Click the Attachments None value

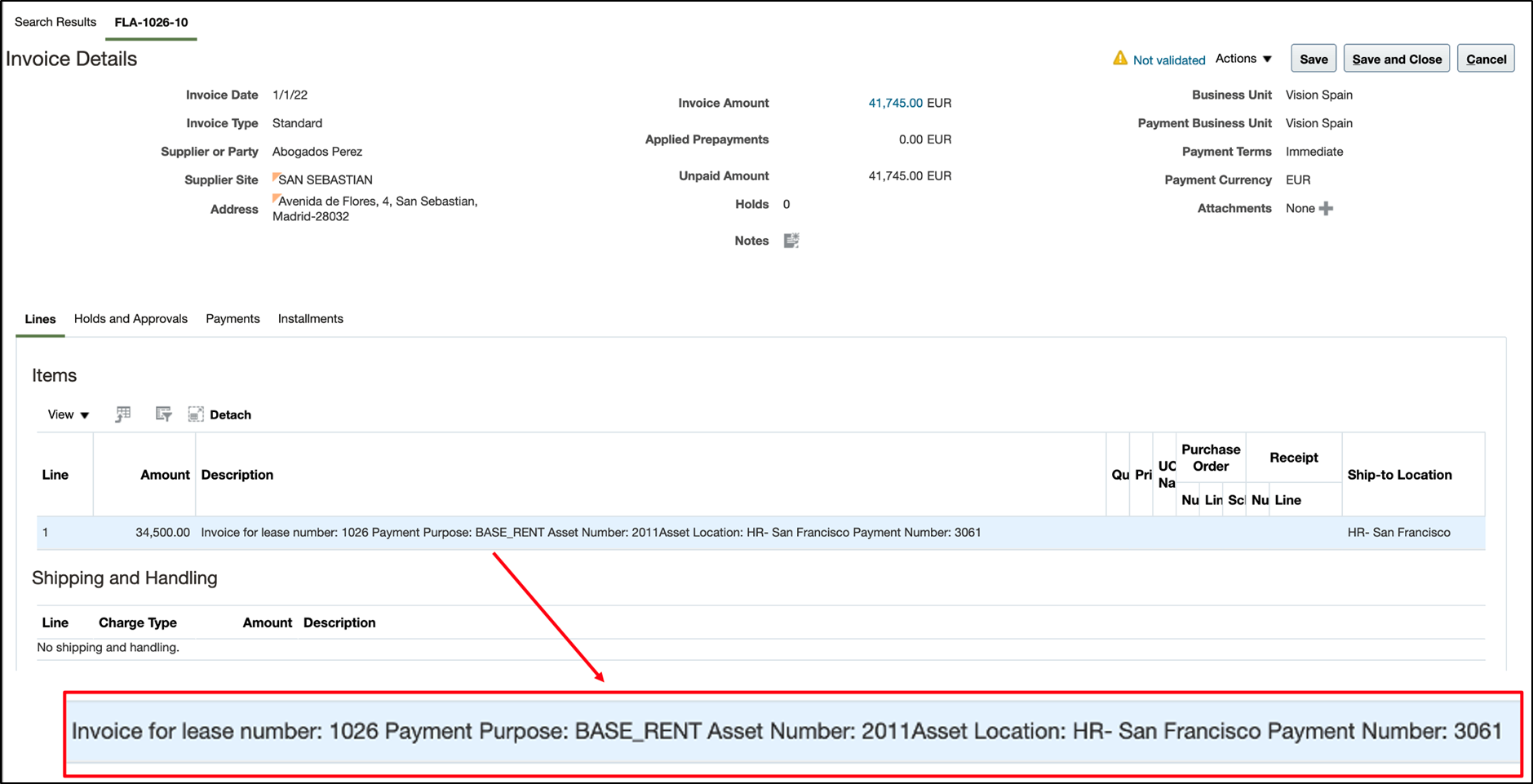click(x=1300, y=208)
